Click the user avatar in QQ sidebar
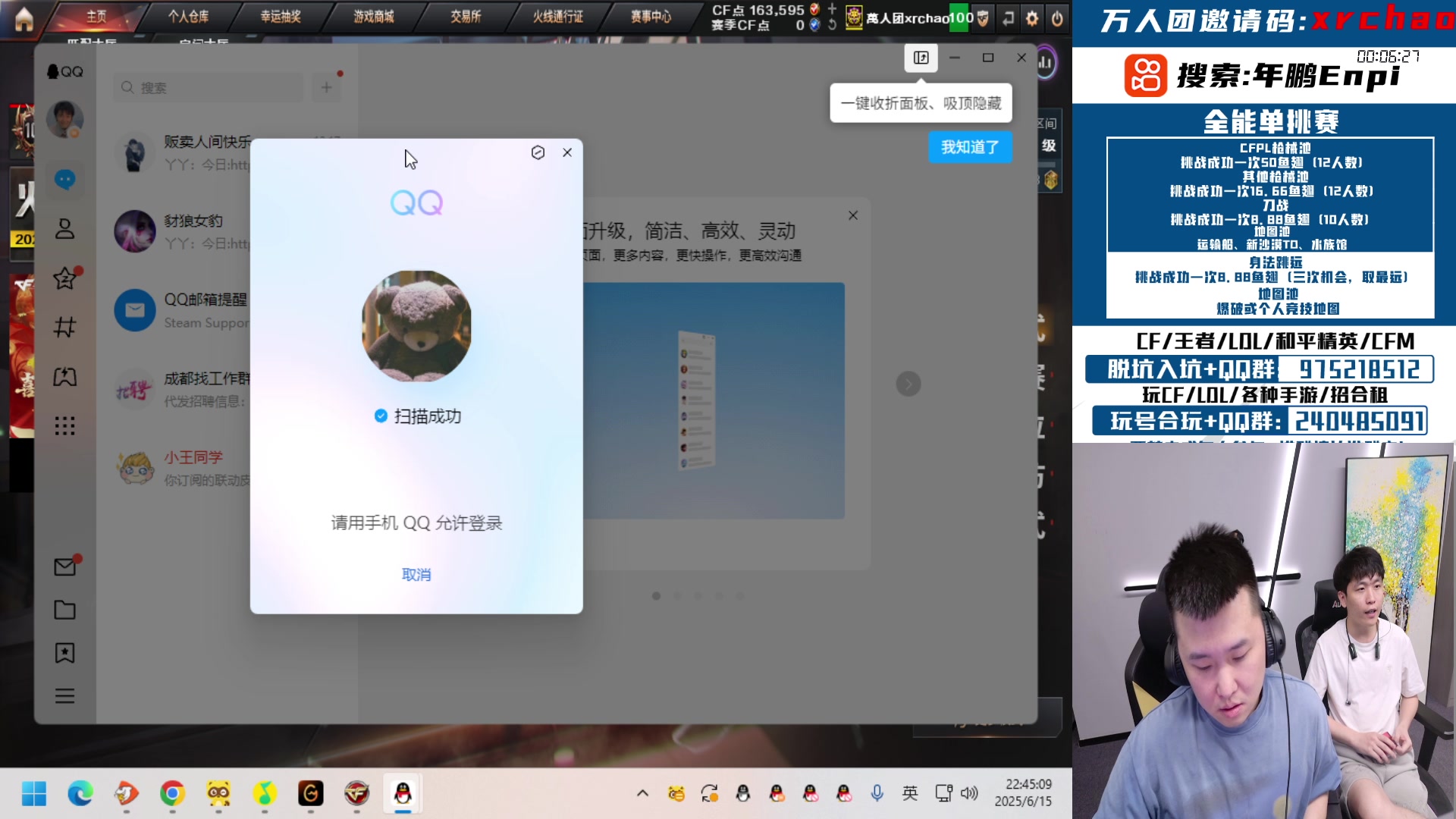This screenshot has height=819, width=1456. (64, 119)
